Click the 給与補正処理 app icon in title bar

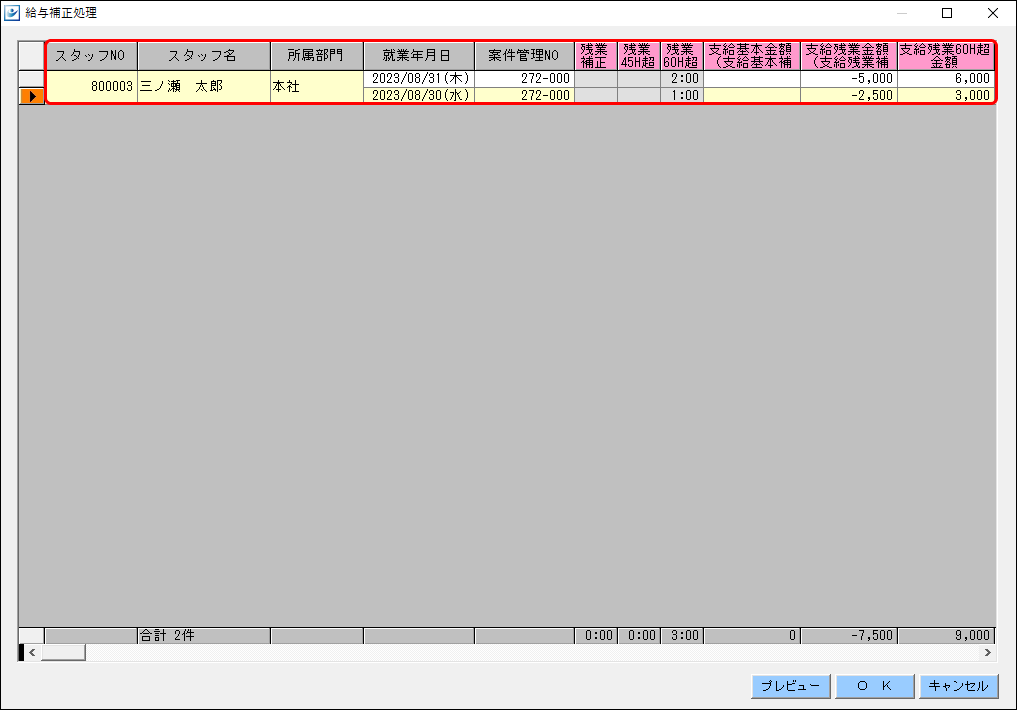(12, 12)
